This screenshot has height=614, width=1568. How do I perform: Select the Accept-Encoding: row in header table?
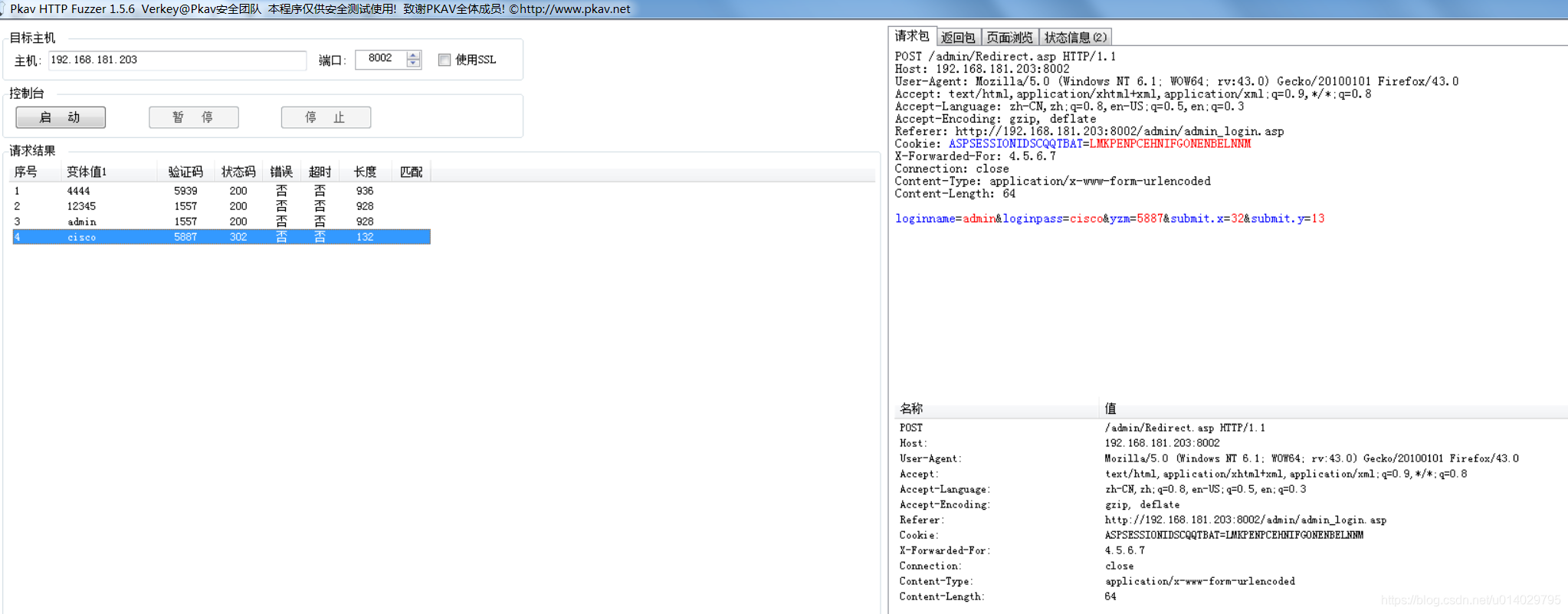click(x=1231, y=504)
